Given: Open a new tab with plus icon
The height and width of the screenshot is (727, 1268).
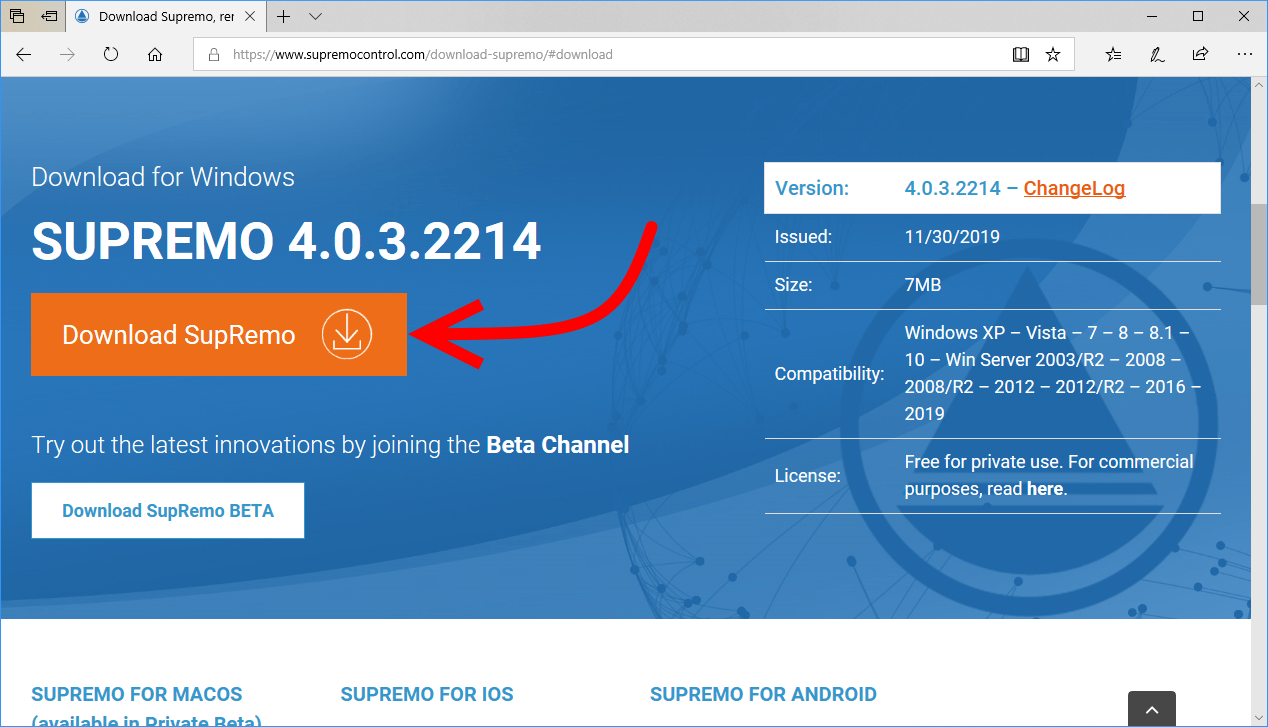Looking at the screenshot, I should pyautogui.click(x=284, y=16).
